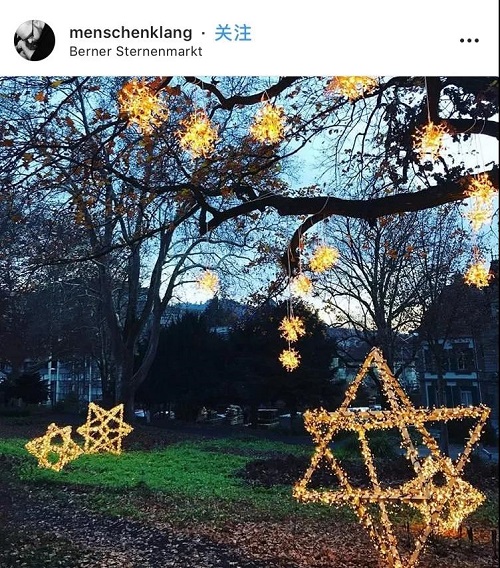Viewport: 500px width, 568px height.
Task: Tap the tilted lit star lying on the grass
Action: (54, 448)
